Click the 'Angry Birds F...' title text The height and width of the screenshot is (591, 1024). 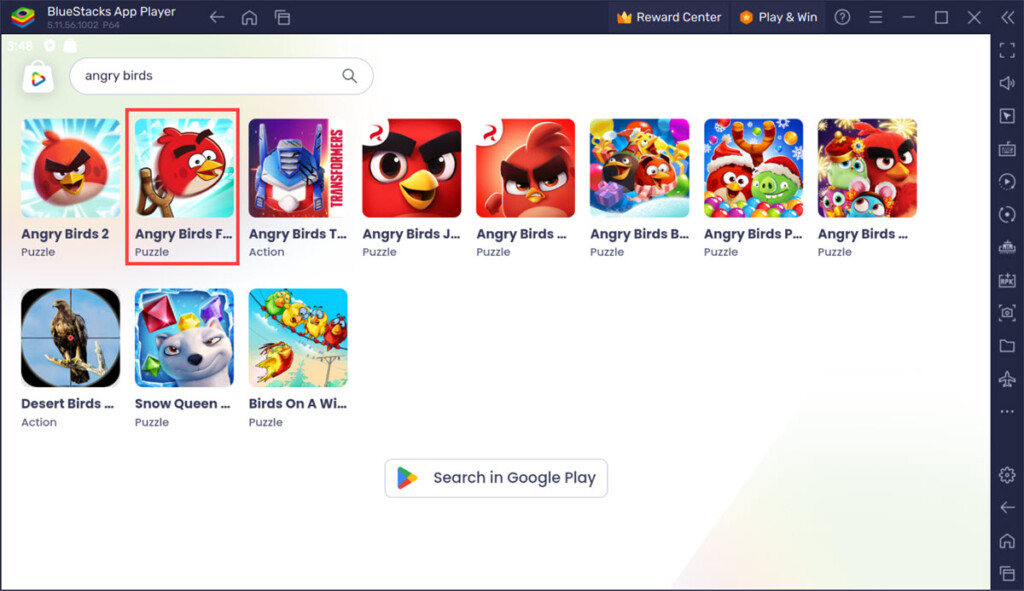184,234
